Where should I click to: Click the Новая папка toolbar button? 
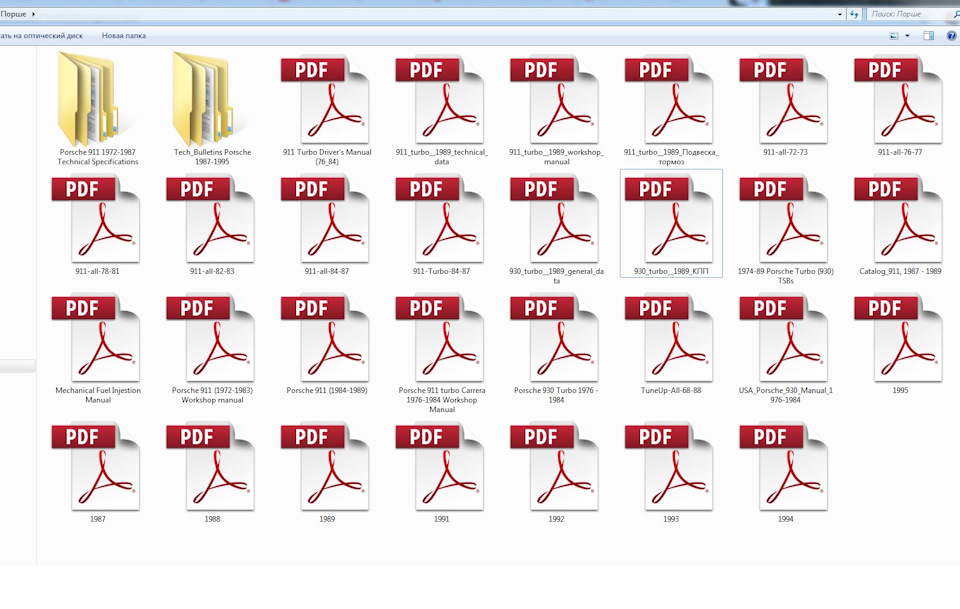pyautogui.click(x=124, y=35)
